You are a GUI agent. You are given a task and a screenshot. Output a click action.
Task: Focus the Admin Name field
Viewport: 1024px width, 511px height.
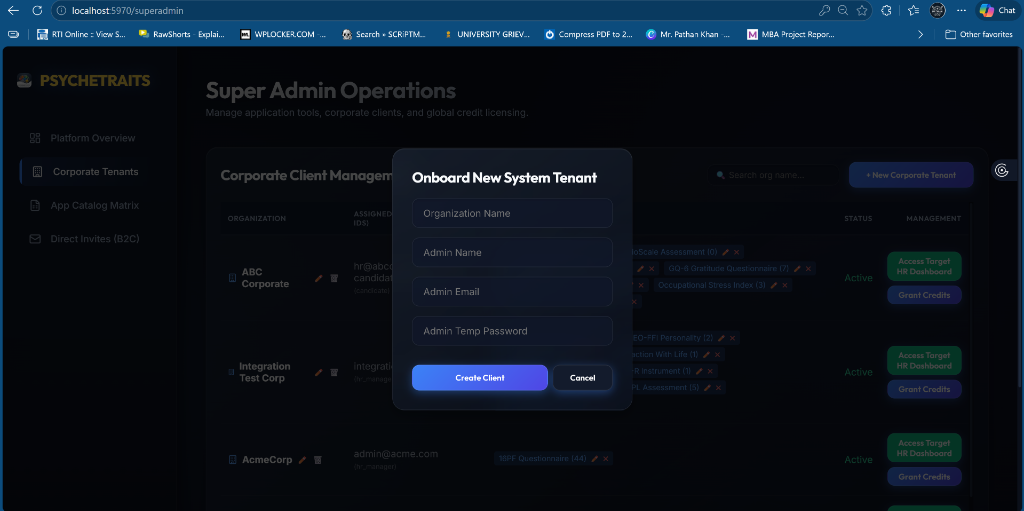tap(512, 252)
